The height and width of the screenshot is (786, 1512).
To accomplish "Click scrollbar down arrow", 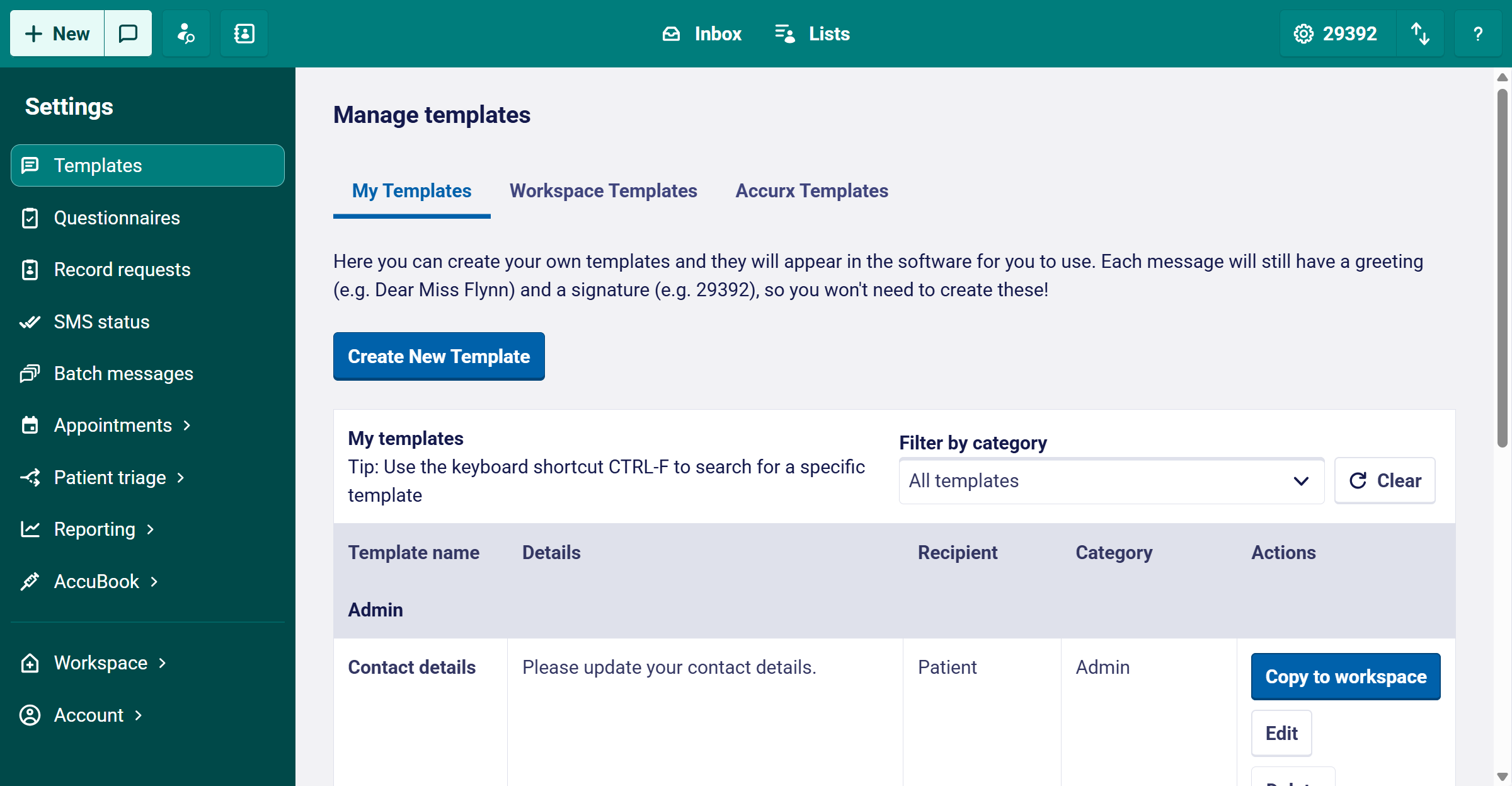I will (x=1503, y=777).
